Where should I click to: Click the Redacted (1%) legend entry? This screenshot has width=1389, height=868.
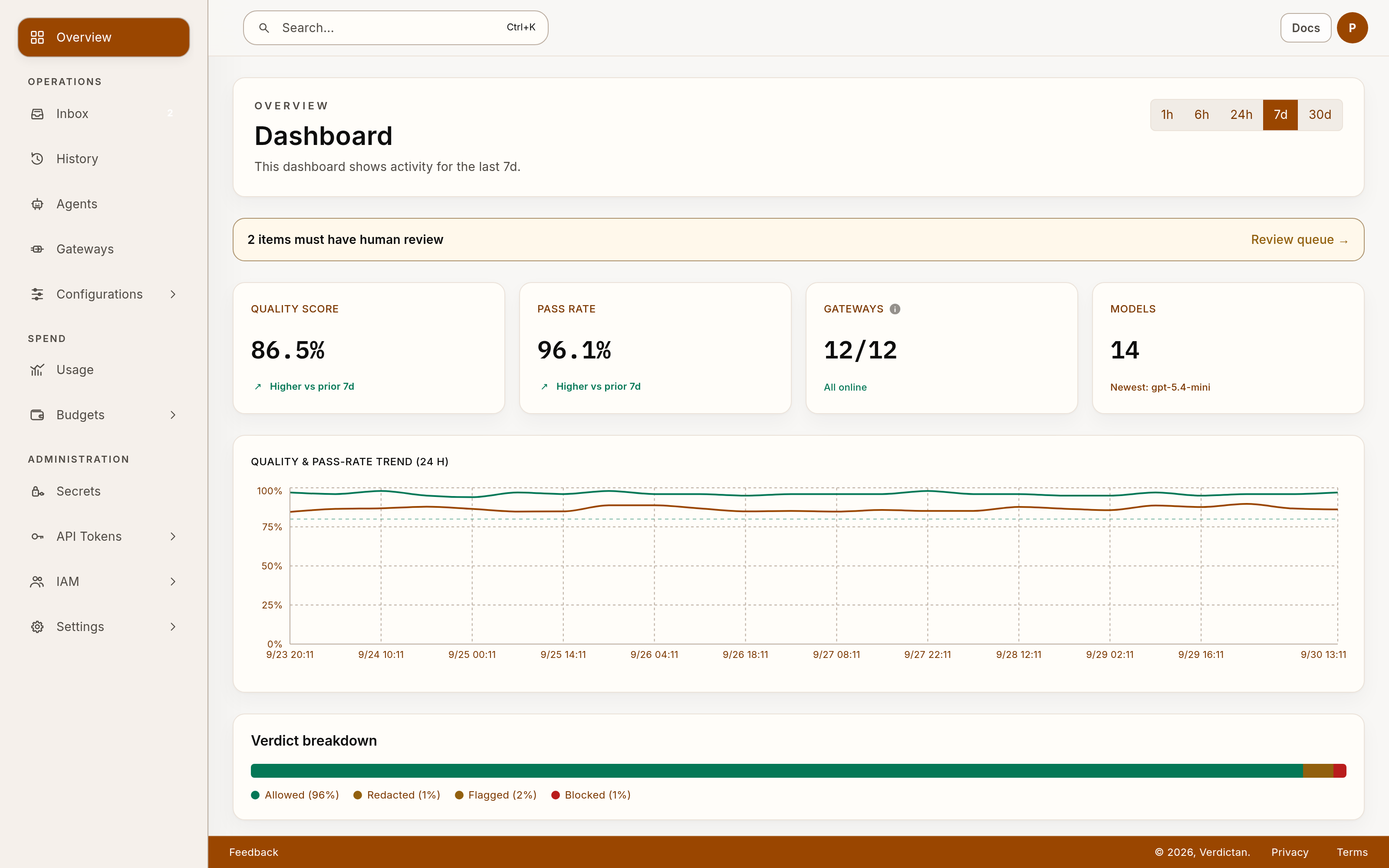coord(397,795)
